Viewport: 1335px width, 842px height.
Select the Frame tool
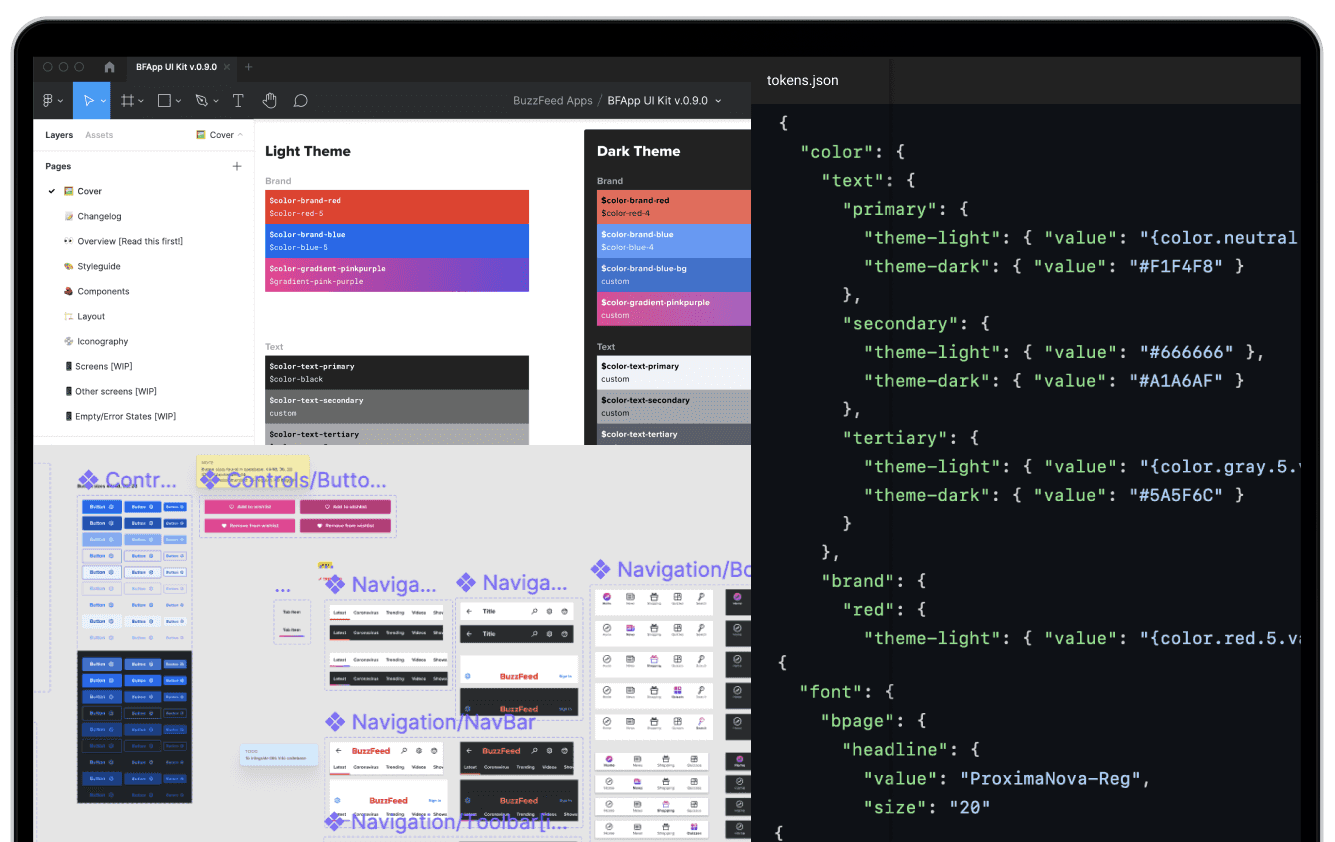pos(128,101)
